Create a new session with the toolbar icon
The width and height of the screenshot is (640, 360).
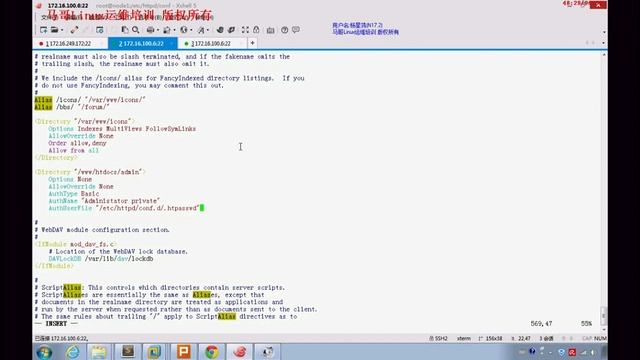43,30
